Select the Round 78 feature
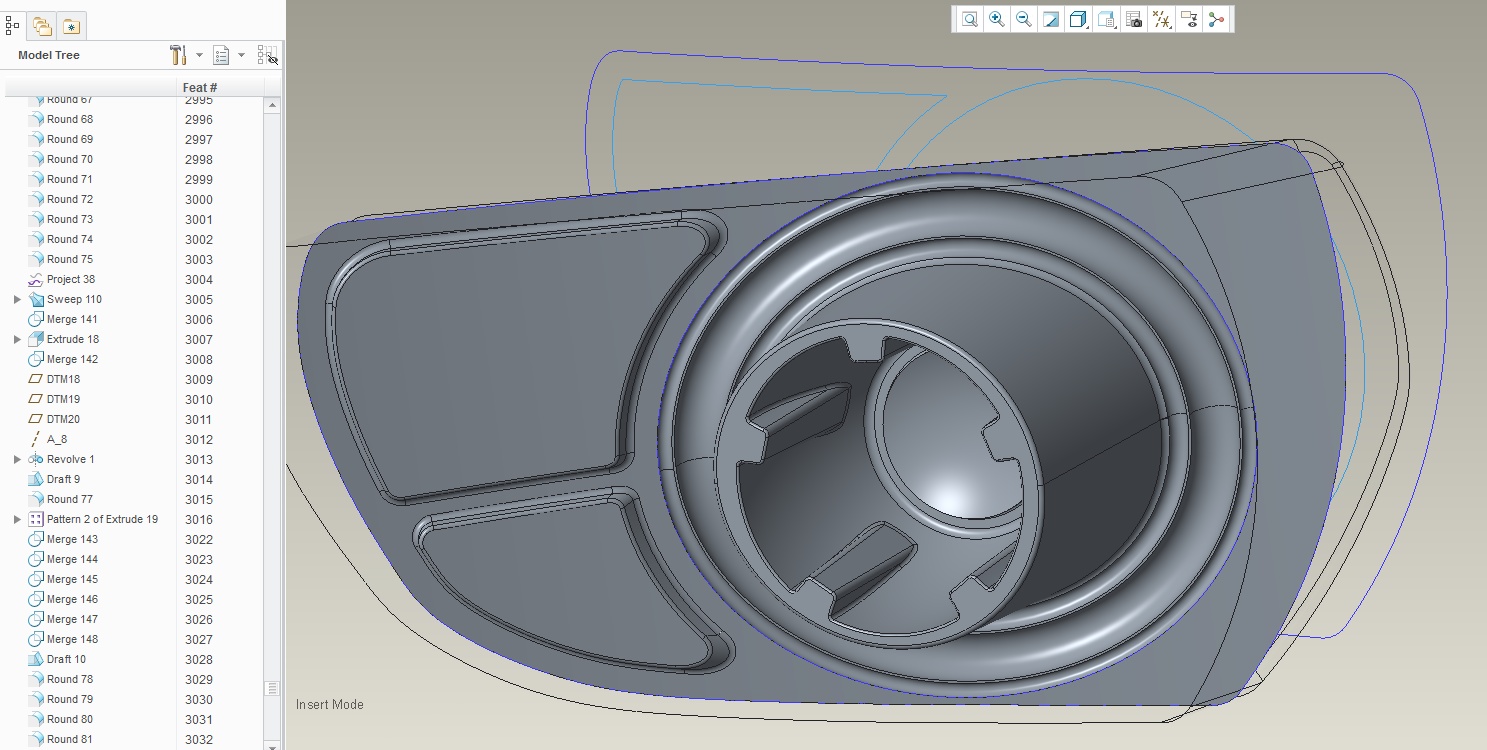The image size is (1487, 750). 70,679
